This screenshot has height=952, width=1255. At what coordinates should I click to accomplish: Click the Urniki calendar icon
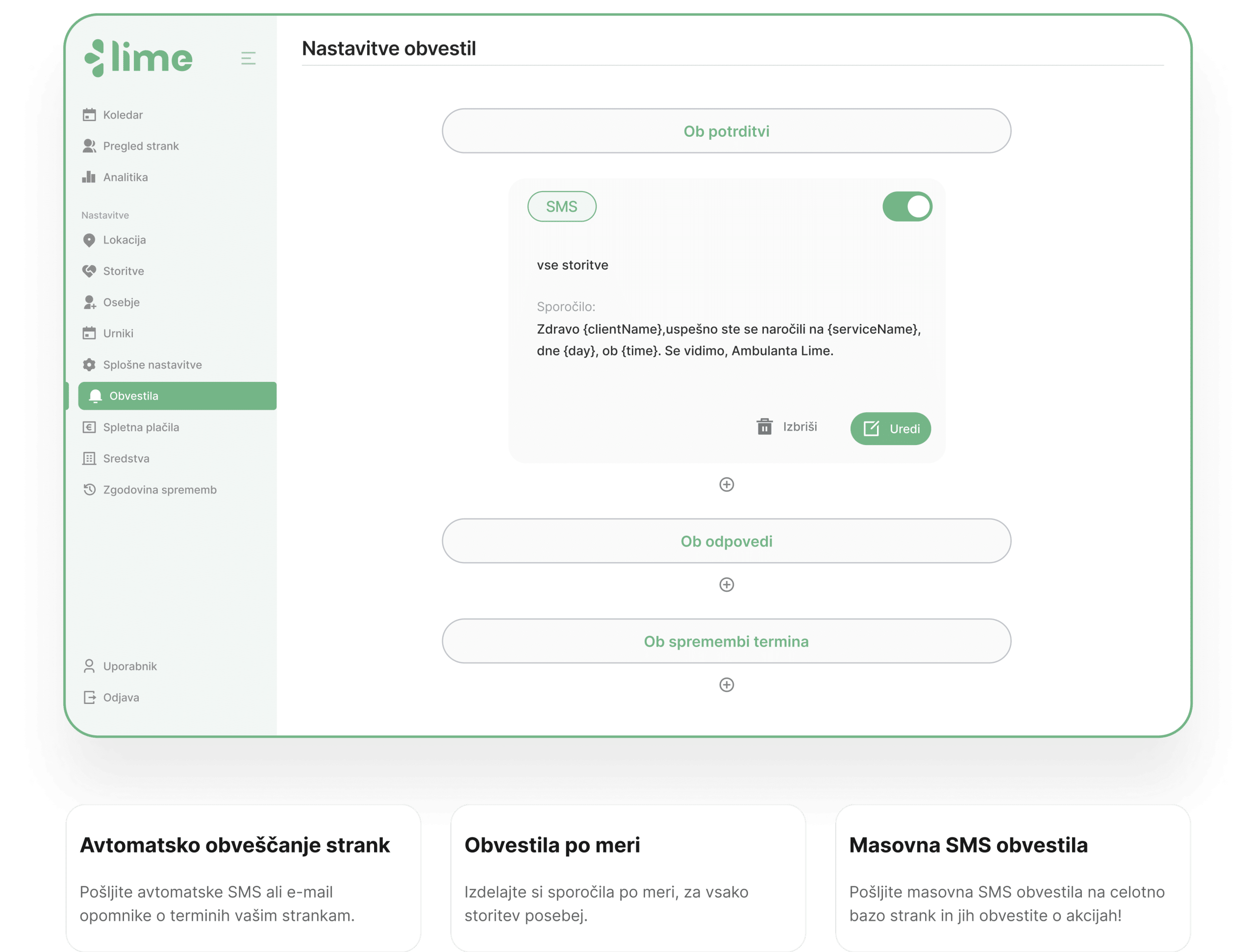89,333
